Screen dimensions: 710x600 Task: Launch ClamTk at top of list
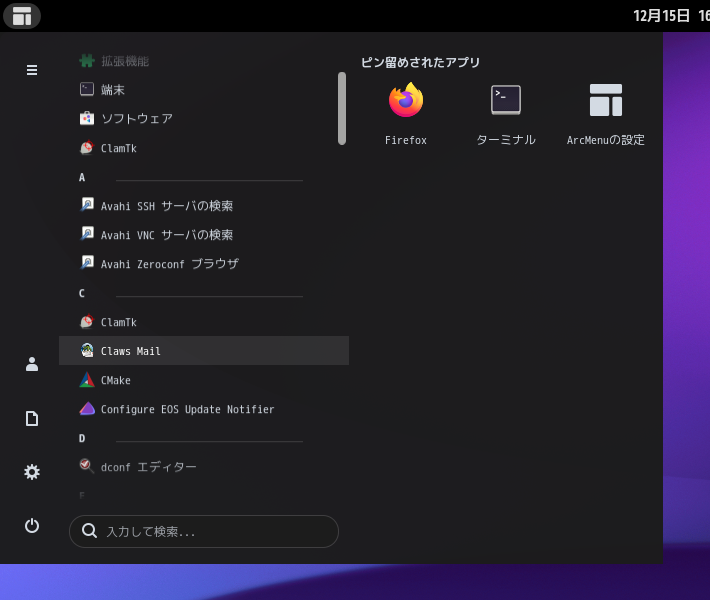click(204, 148)
